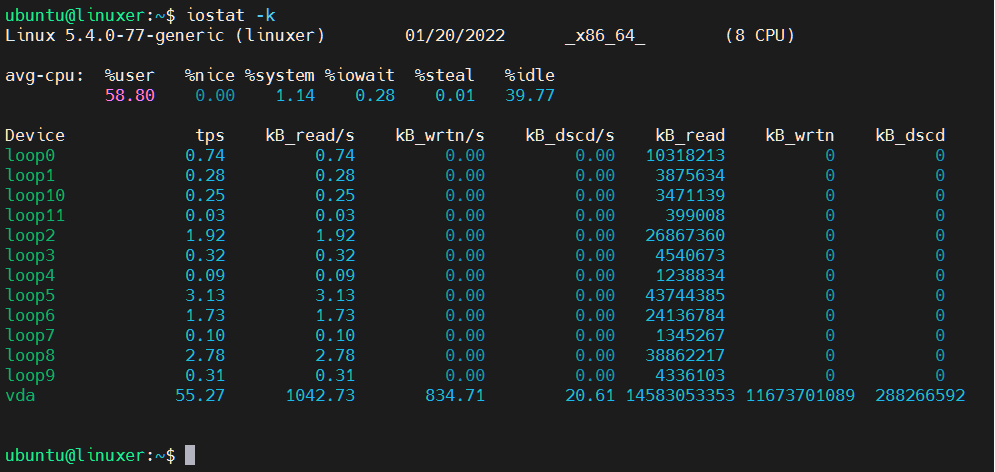Click the kB_read column header
The height and width of the screenshot is (472, 995).
click(690, 135)
